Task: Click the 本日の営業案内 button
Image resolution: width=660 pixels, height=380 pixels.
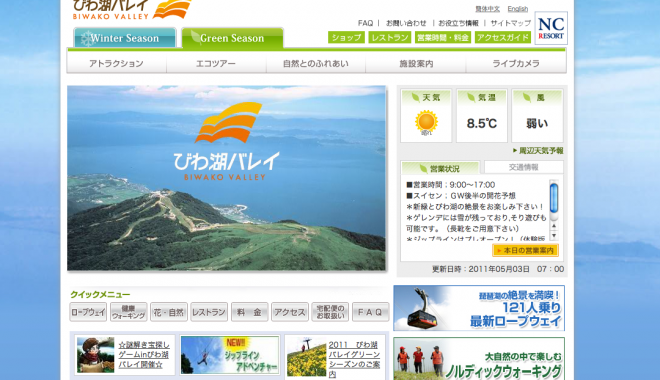Action: click(x=525, y=250)
